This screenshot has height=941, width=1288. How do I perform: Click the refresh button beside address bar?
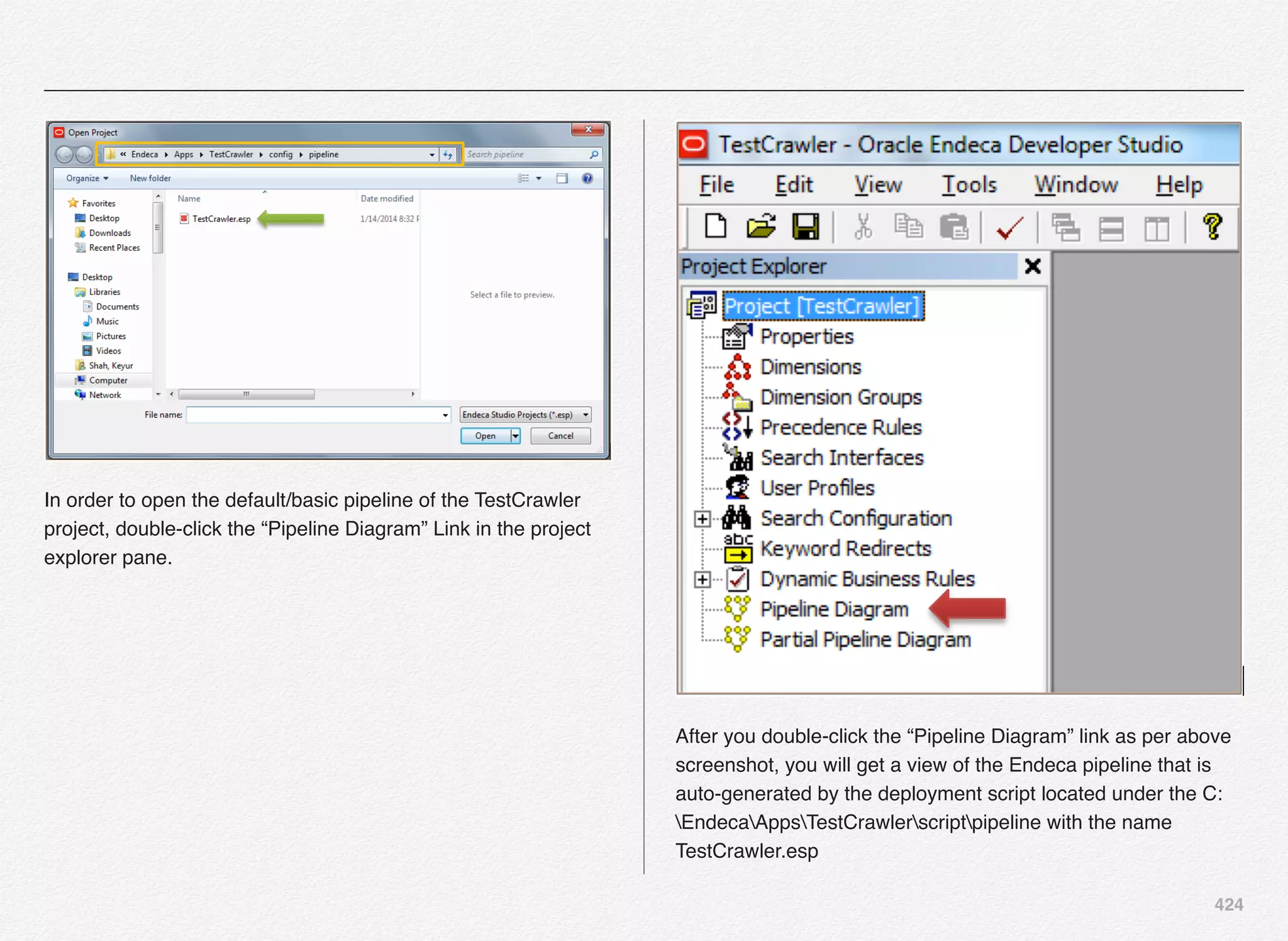(x=448, y=154)
